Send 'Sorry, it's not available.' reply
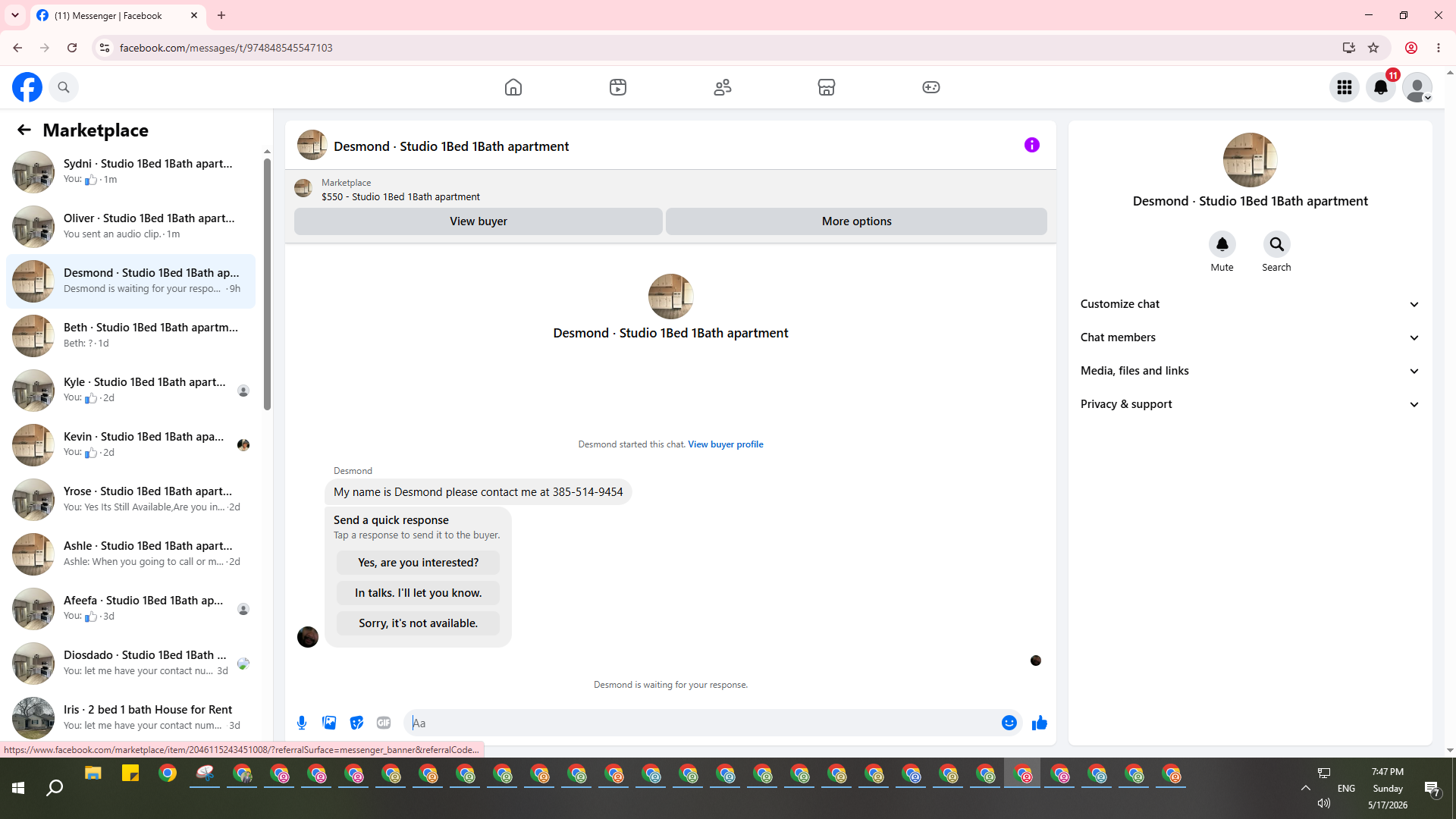 coord(419,623)
